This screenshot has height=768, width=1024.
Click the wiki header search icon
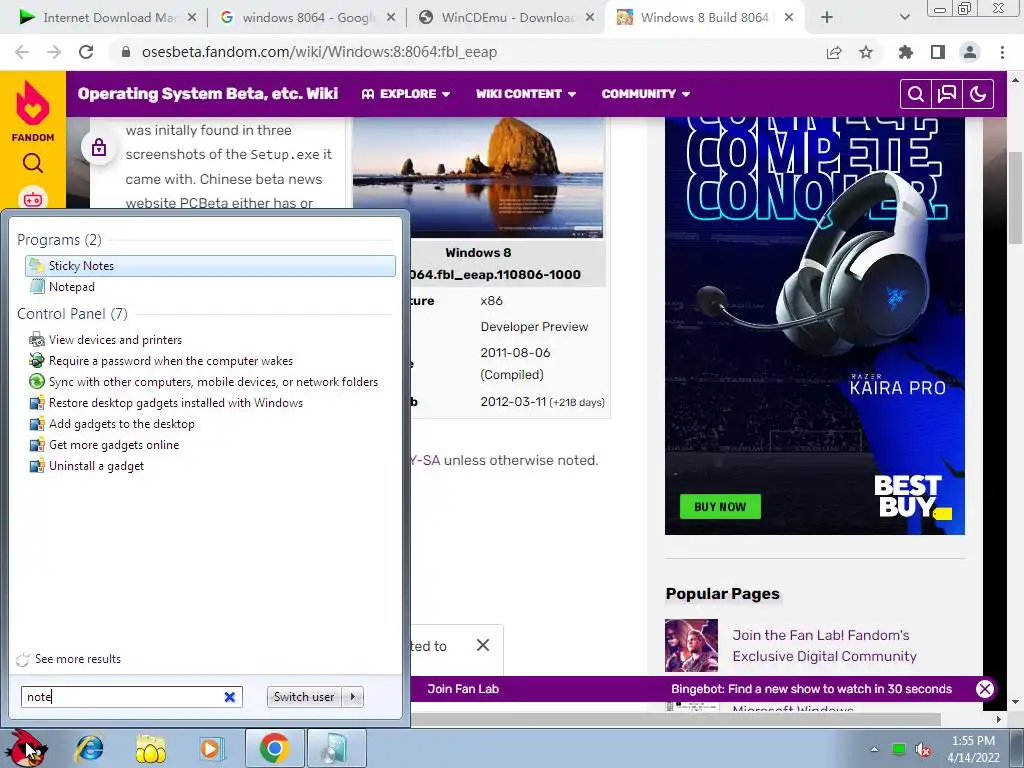tap(916, 94)
